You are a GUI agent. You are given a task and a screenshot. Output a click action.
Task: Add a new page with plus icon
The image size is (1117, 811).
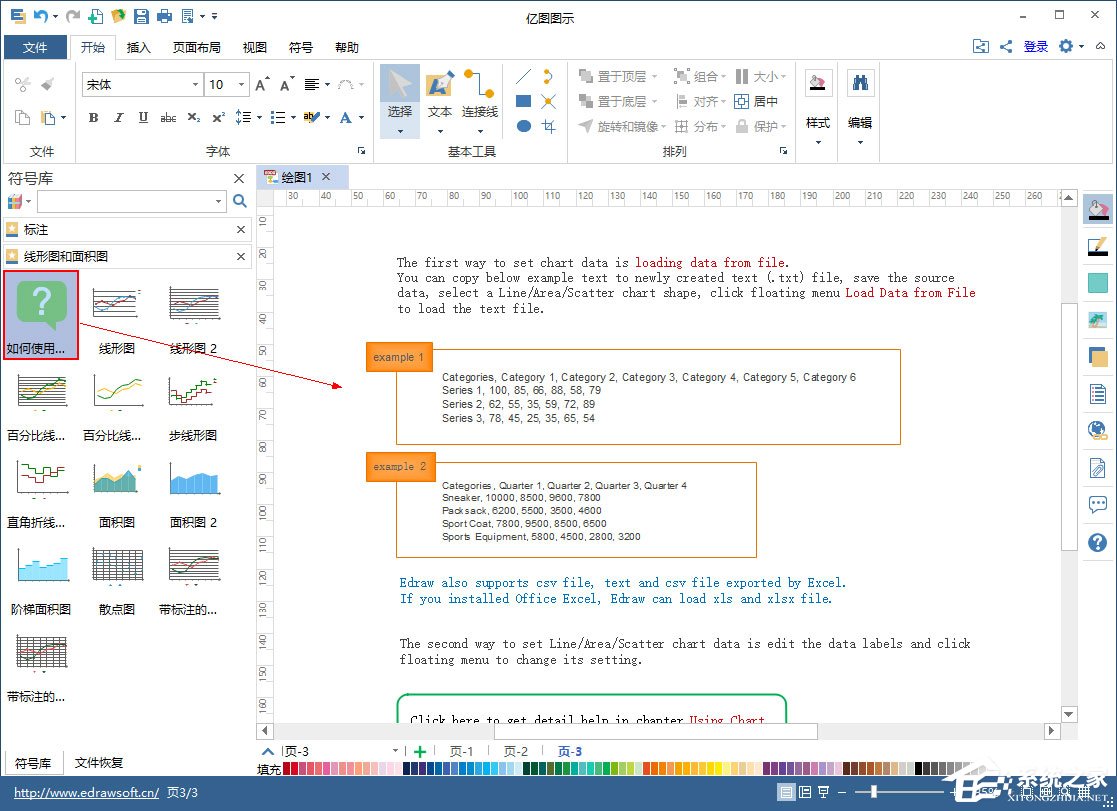(420, 751)
